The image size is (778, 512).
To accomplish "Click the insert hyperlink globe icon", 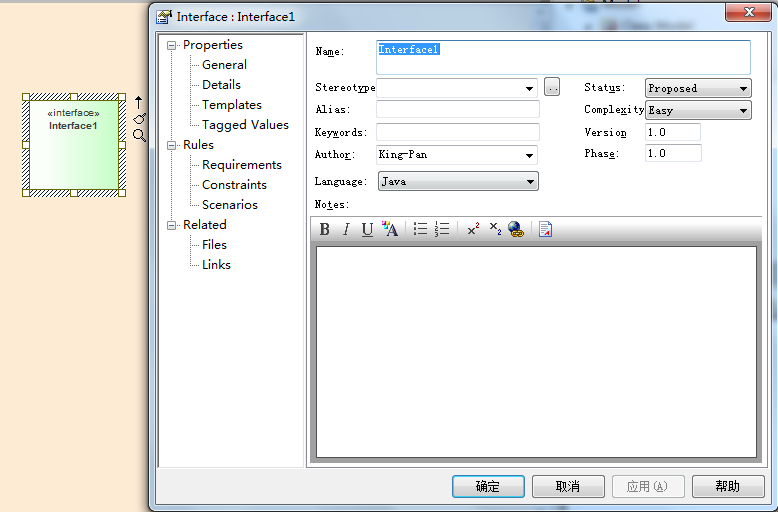I will [x=516, y=230].
